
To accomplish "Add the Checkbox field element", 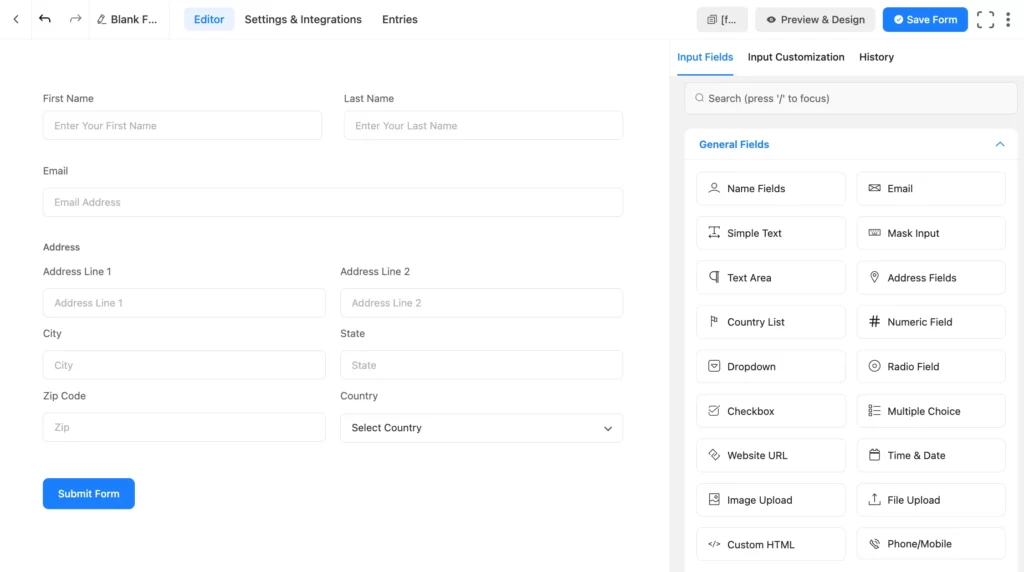I will click(x=771, y=411).
